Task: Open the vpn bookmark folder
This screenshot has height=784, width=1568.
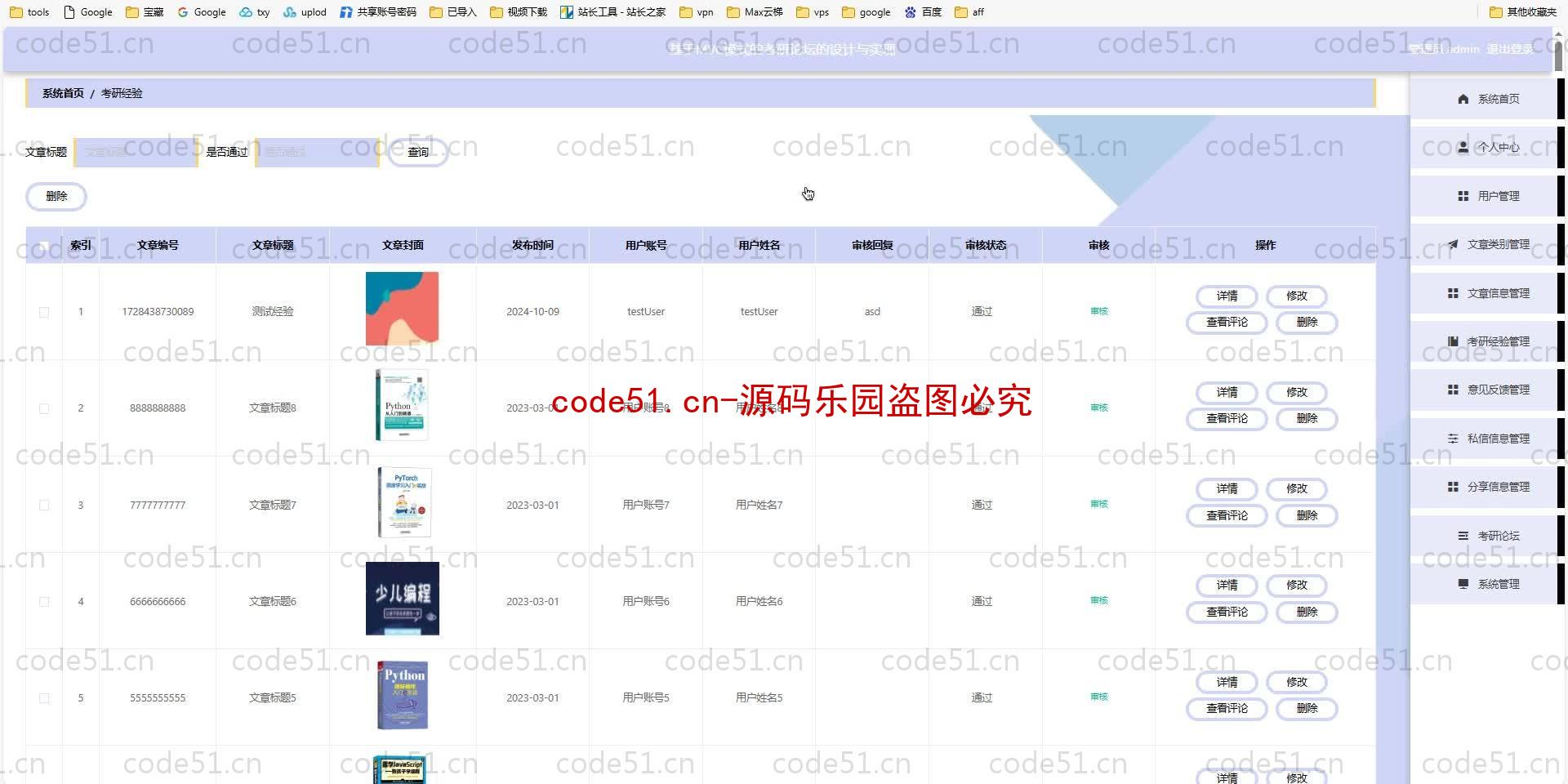Action: point(696,11)
